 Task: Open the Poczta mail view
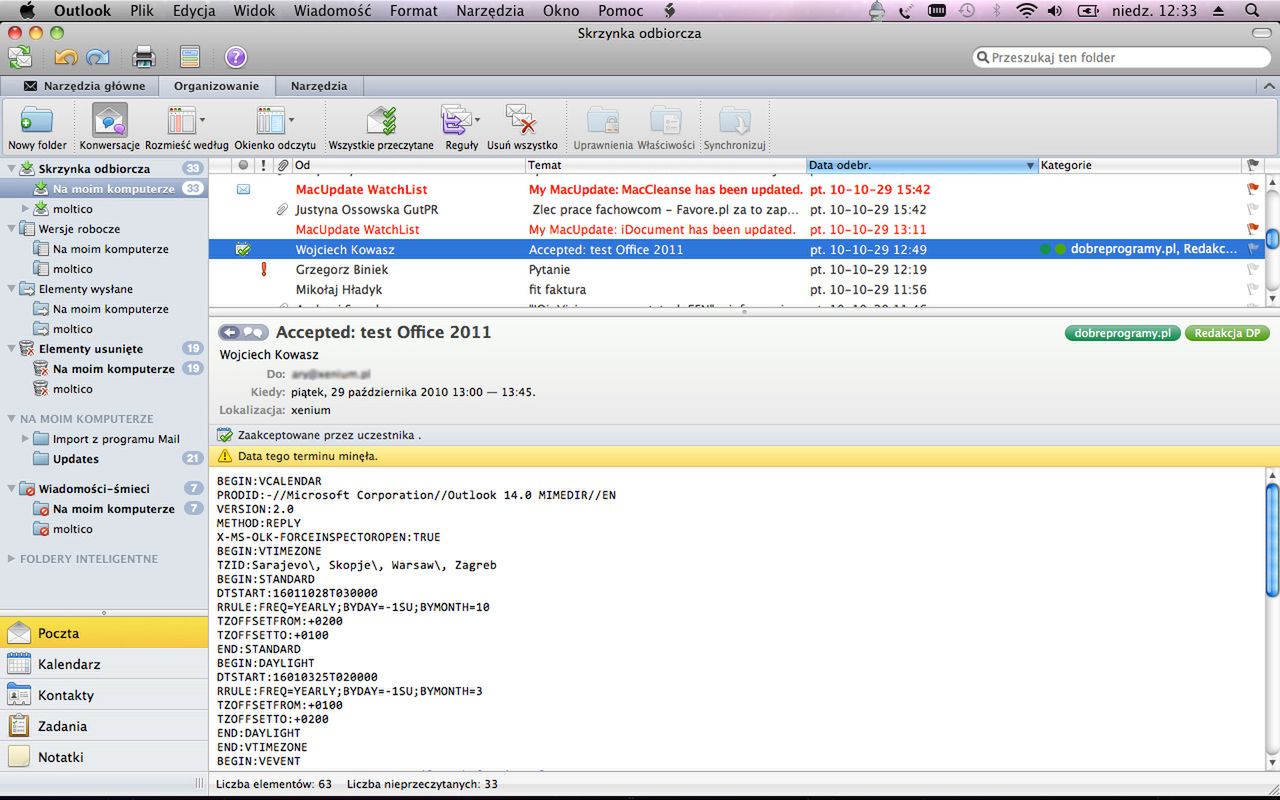point(104,633)
